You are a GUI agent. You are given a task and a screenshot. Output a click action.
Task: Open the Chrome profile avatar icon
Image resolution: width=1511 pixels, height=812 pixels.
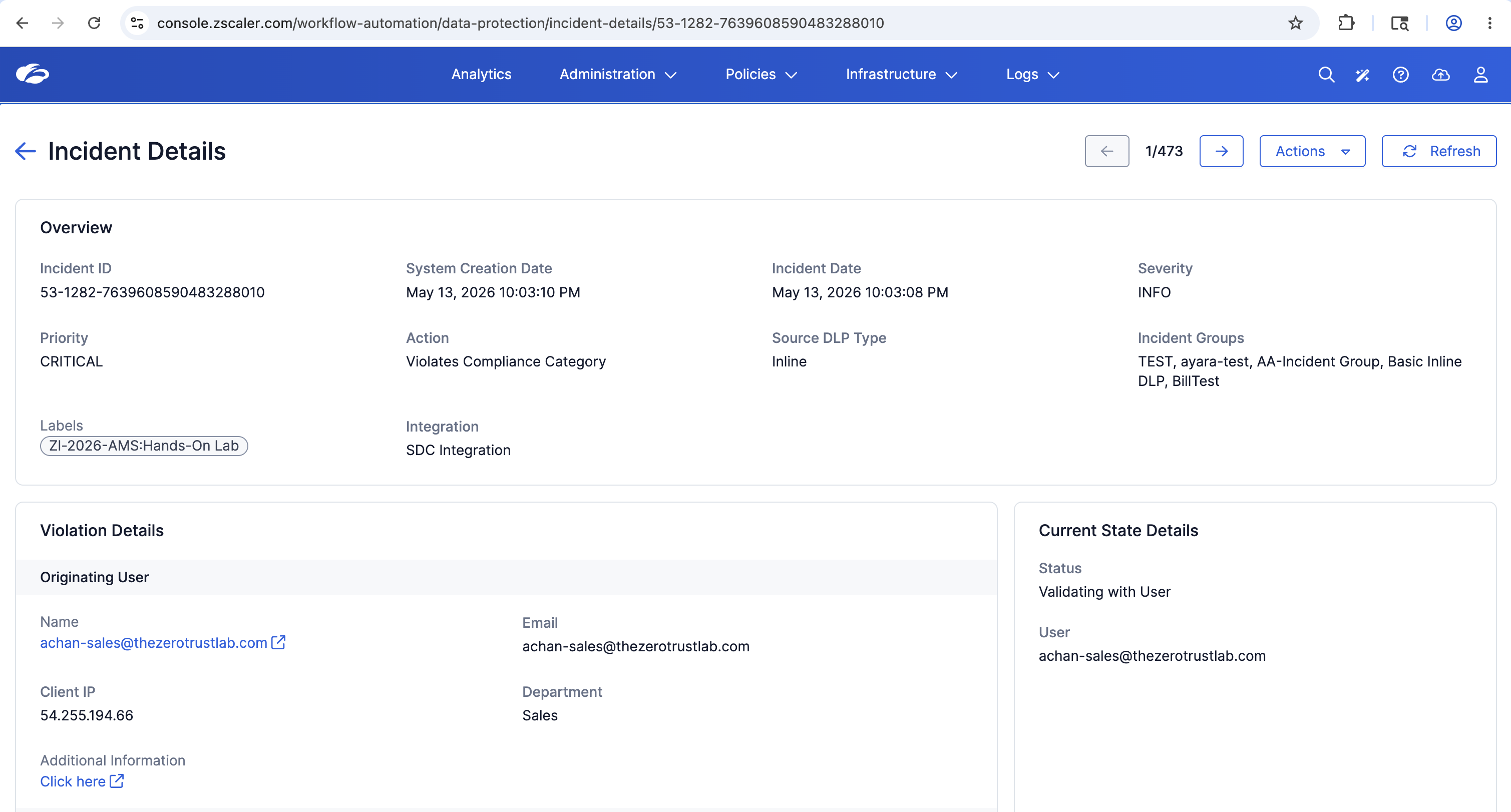(1453, 23)
